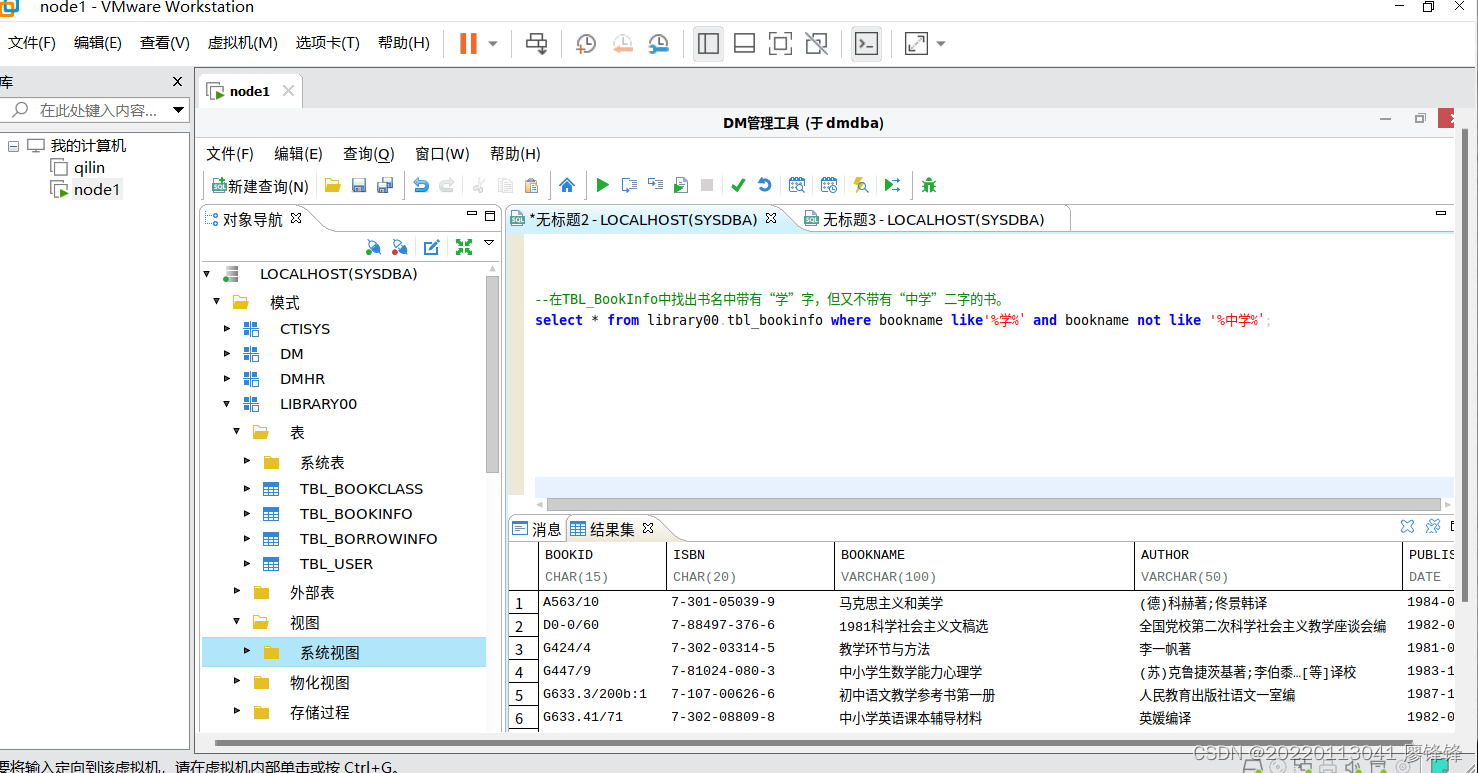This screenshot has height=773, width=1478.
Task: Click the AUTHOR column header
Action: [x=1269, y=565]
